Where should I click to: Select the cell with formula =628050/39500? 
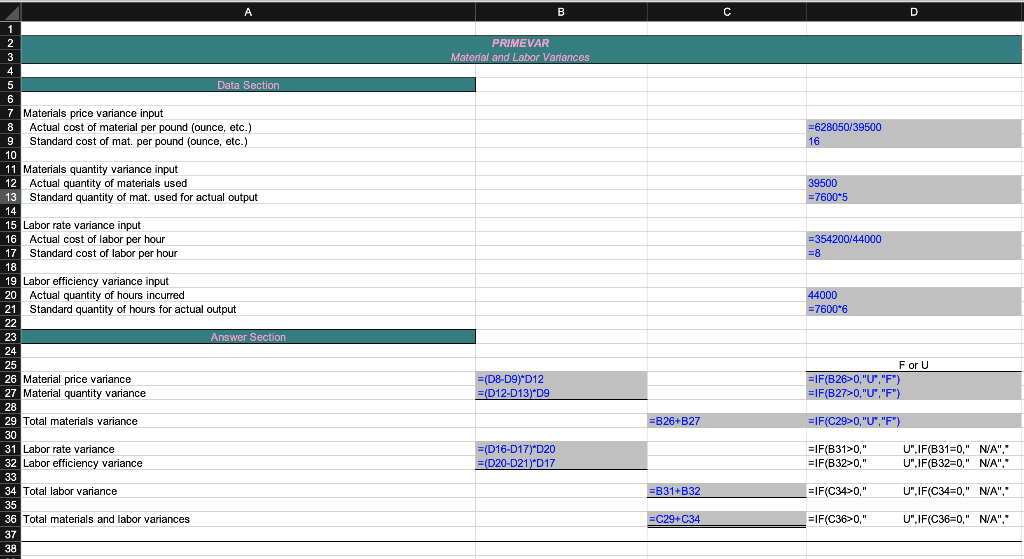coord(914,127)
